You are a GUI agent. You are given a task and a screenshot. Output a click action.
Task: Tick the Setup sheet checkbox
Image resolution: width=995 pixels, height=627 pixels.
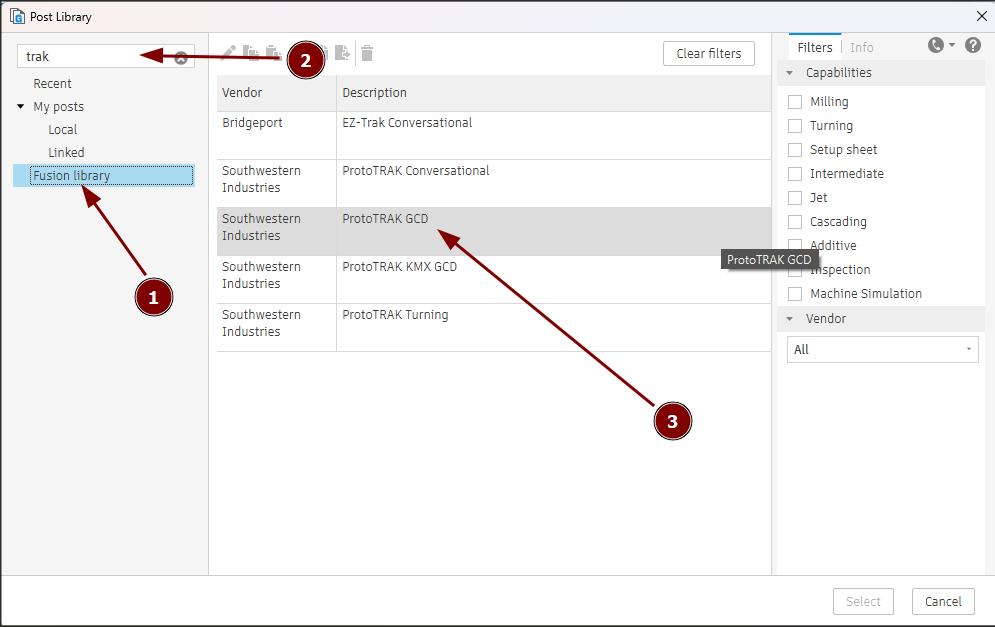click(x=794, y=150)
